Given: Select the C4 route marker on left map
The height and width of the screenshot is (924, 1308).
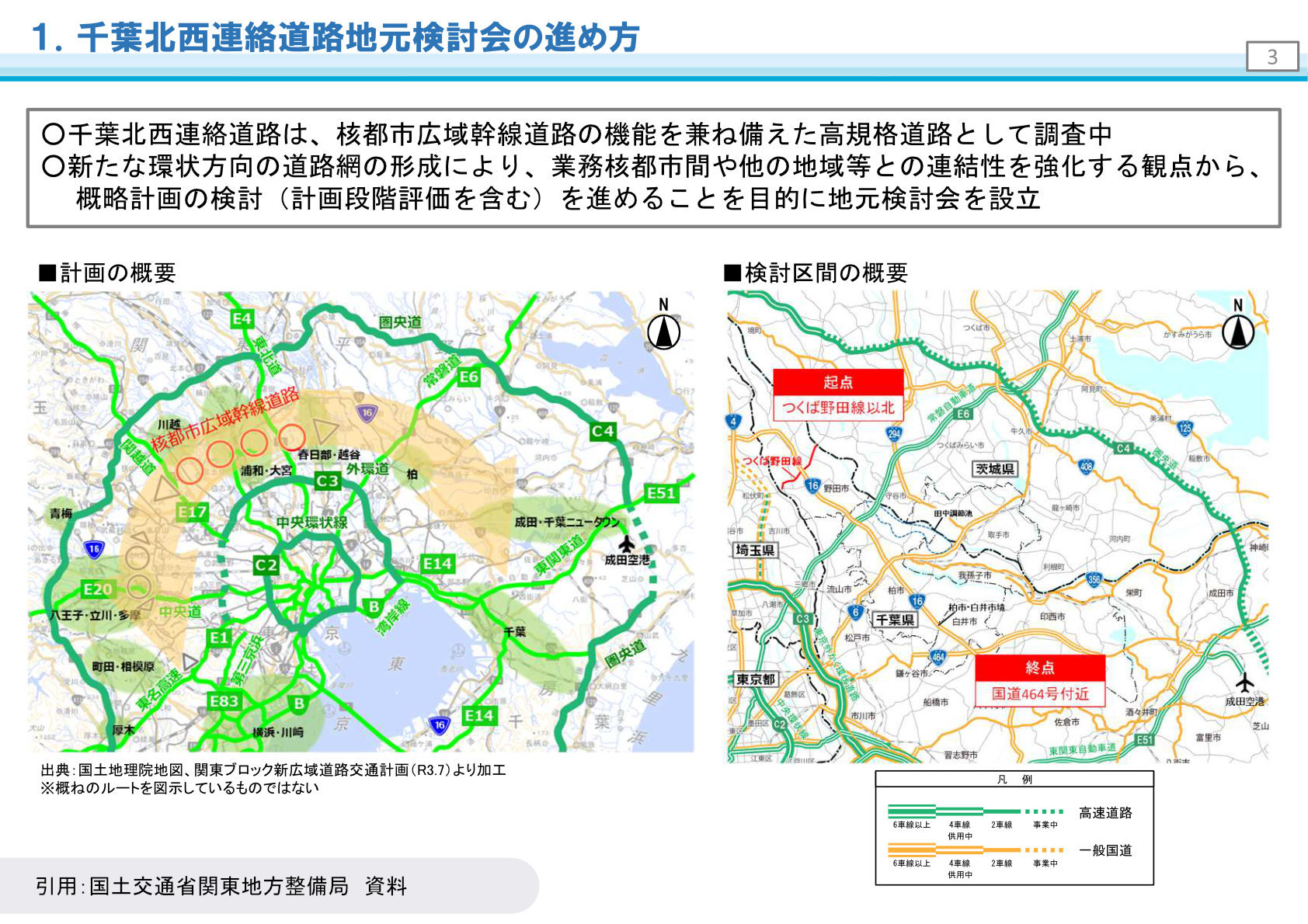Looking at the screenshot, I should 603,431.
